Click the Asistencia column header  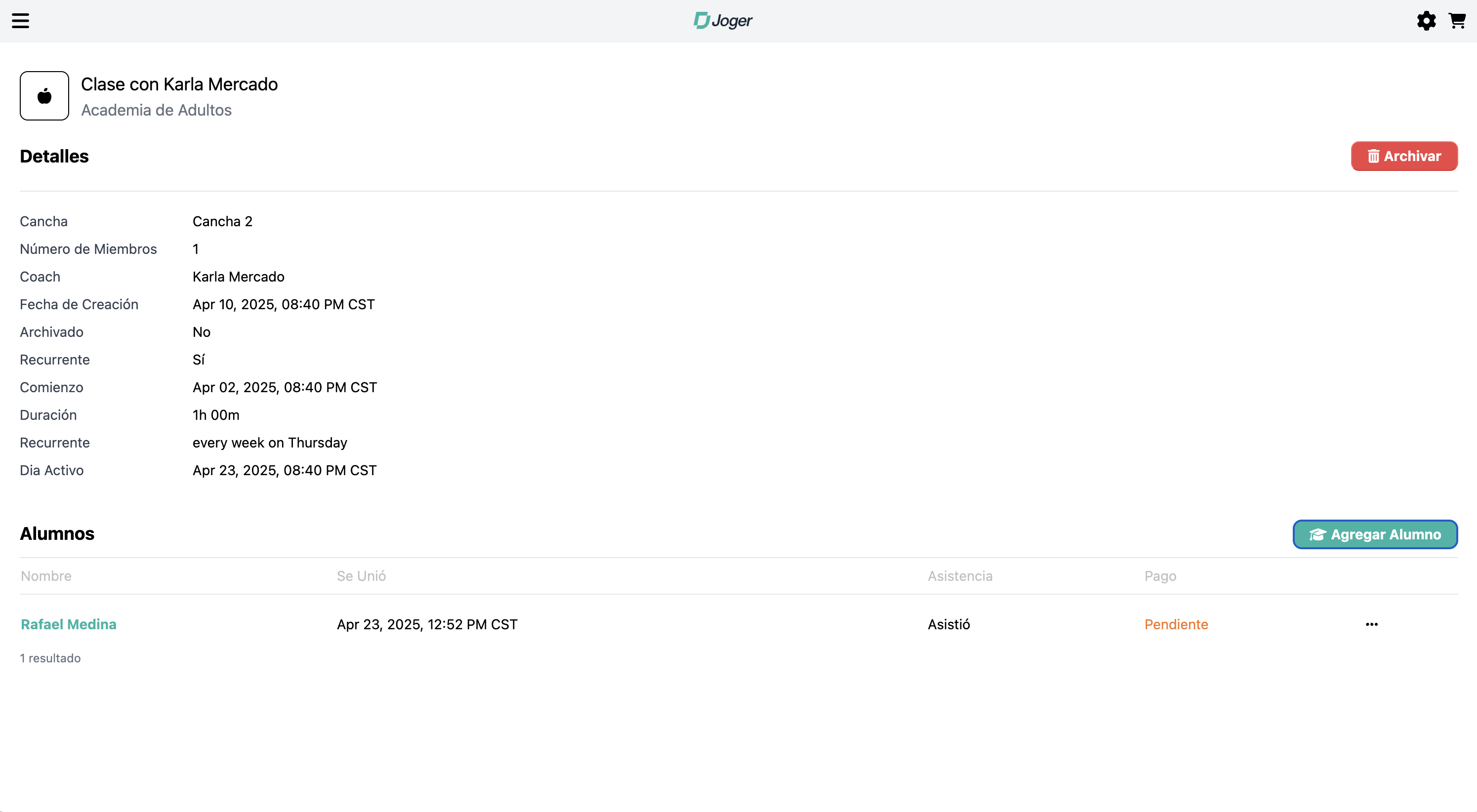(960, 576)
